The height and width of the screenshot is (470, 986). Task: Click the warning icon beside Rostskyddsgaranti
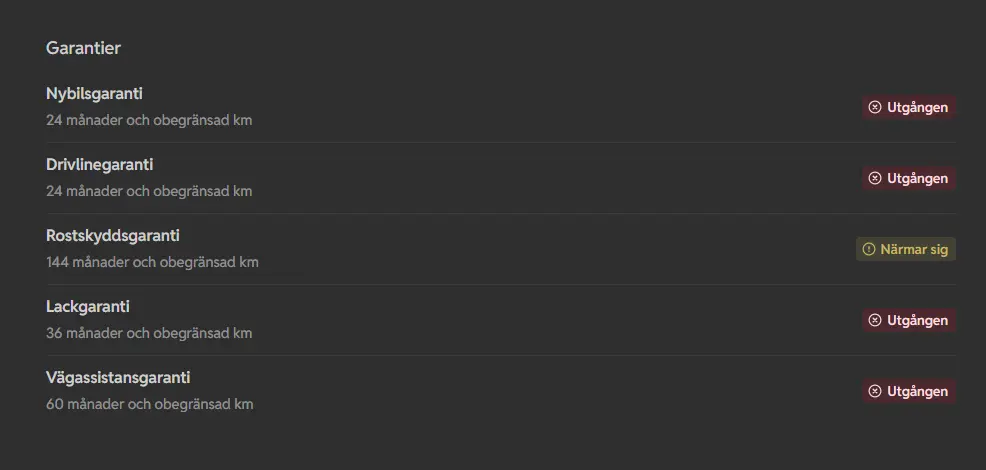point(868,249)
